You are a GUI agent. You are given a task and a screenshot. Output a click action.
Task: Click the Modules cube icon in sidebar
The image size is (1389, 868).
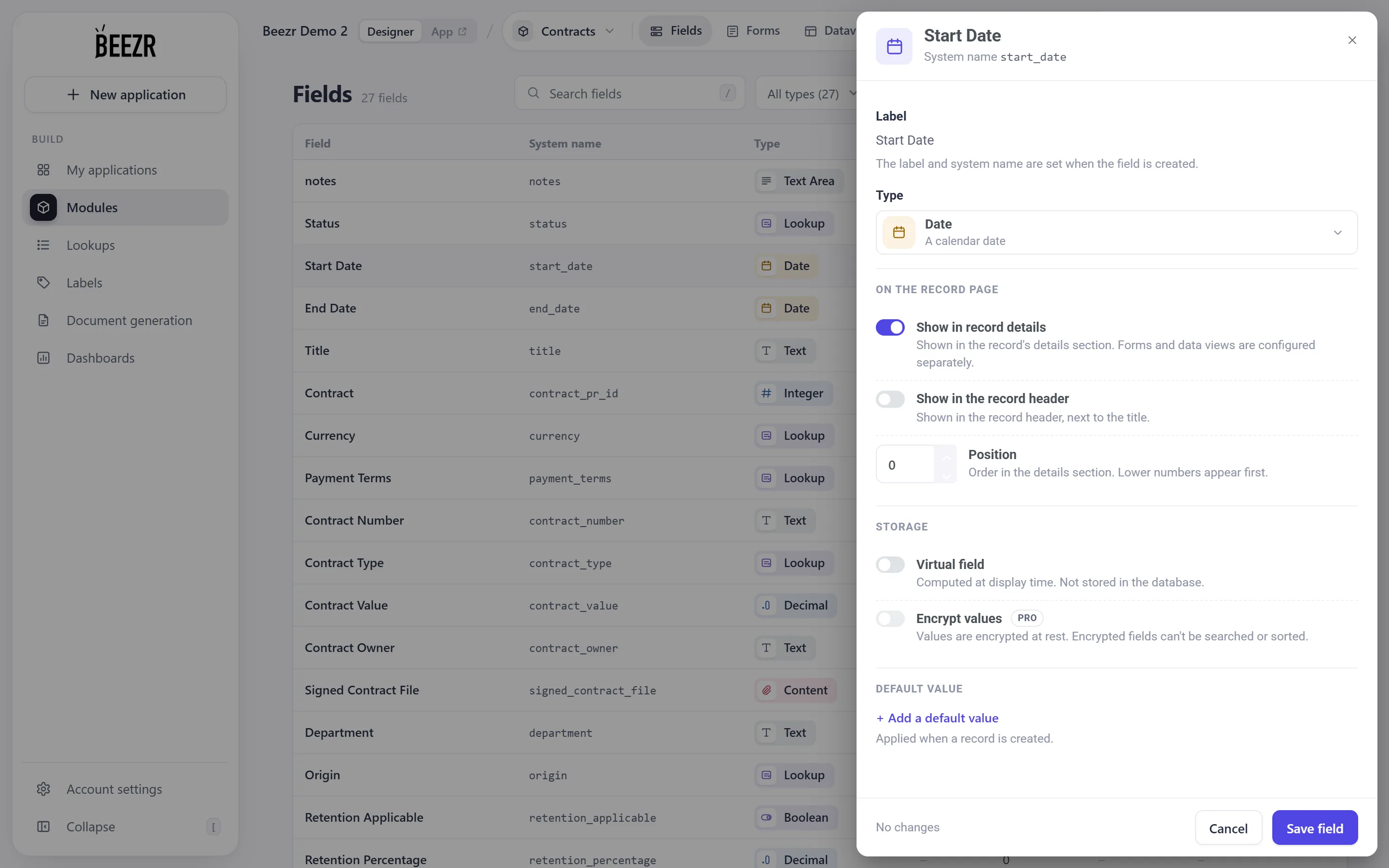tap(43, 207)
